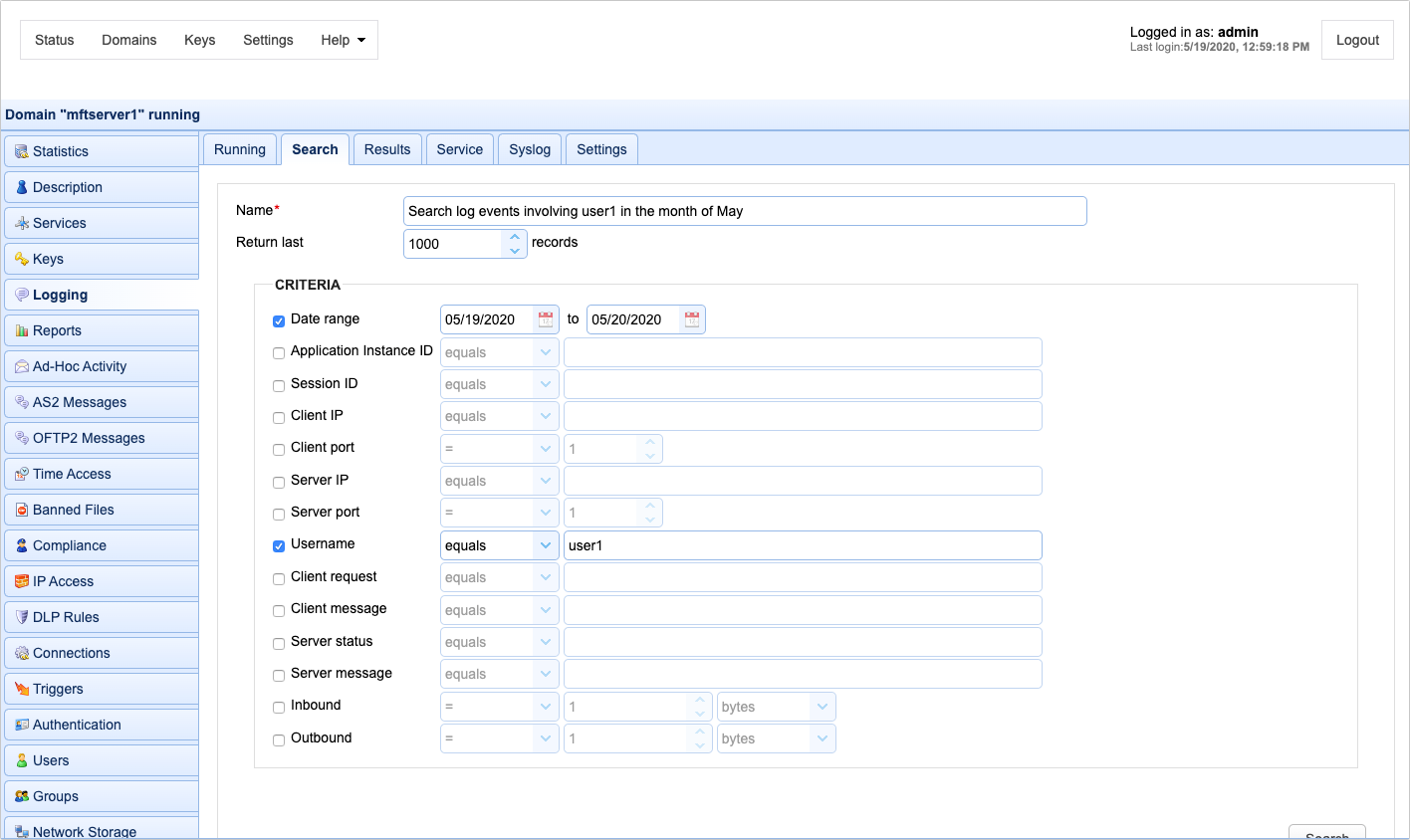Image resolution: width=1410 pixels, height=840 pixels.
Task: Open calendar picker for end date
Action: pyautogui.click(x=692, y=319)
